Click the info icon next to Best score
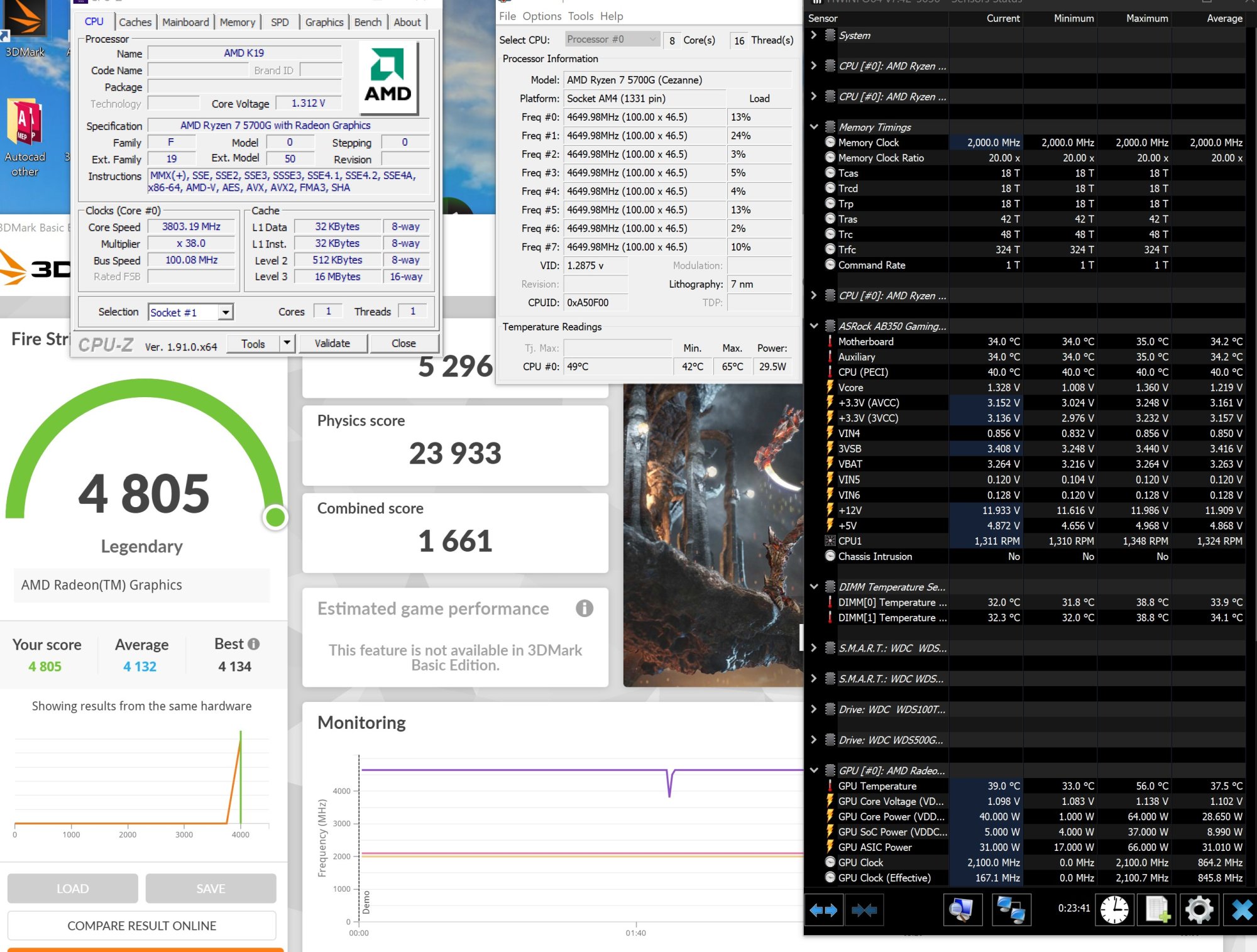1257x952 pixels. [253, 644]
